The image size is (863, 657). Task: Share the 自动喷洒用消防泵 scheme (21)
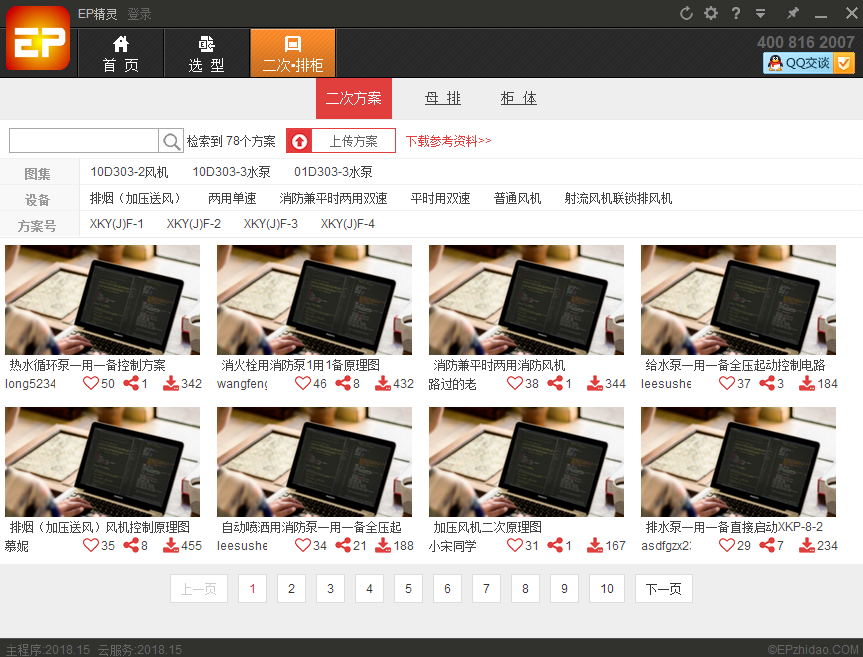pos(343,545)
